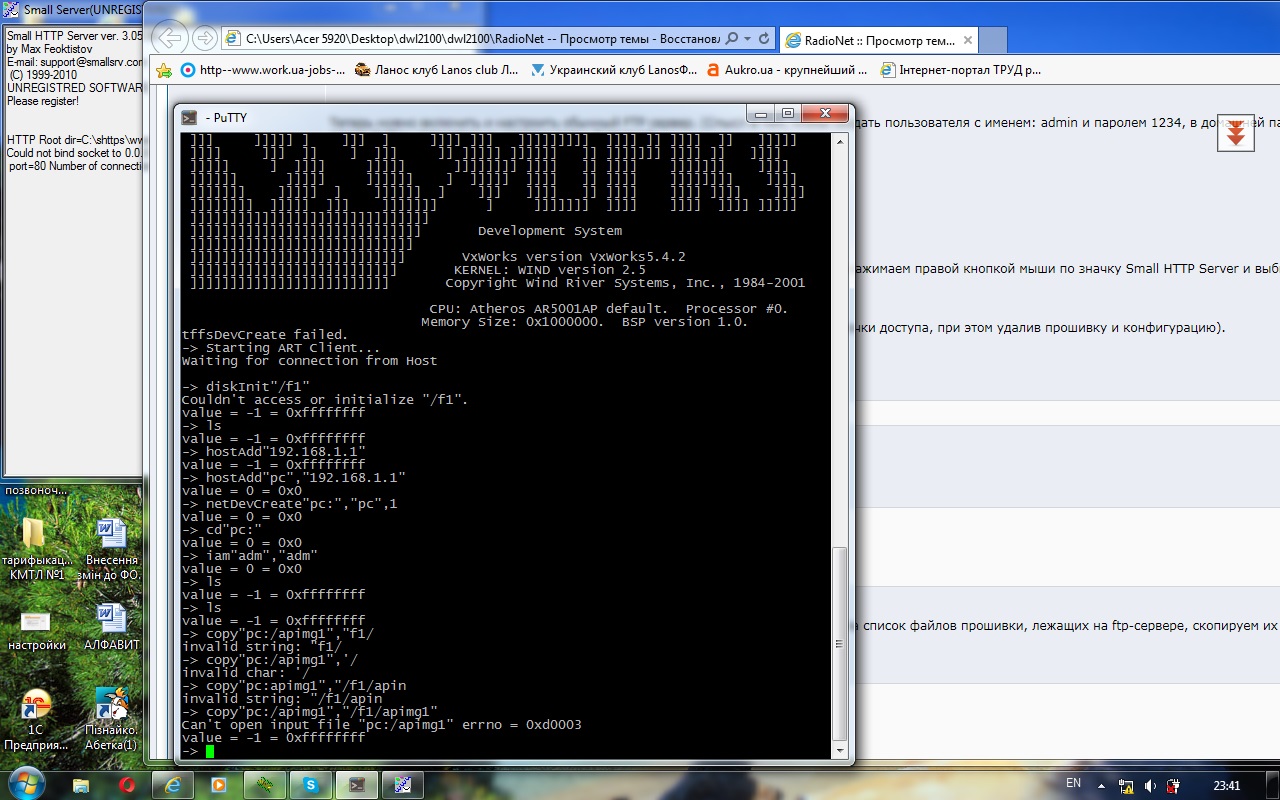Open Windows Explorer from the taskbar

[x=81, y=785]
